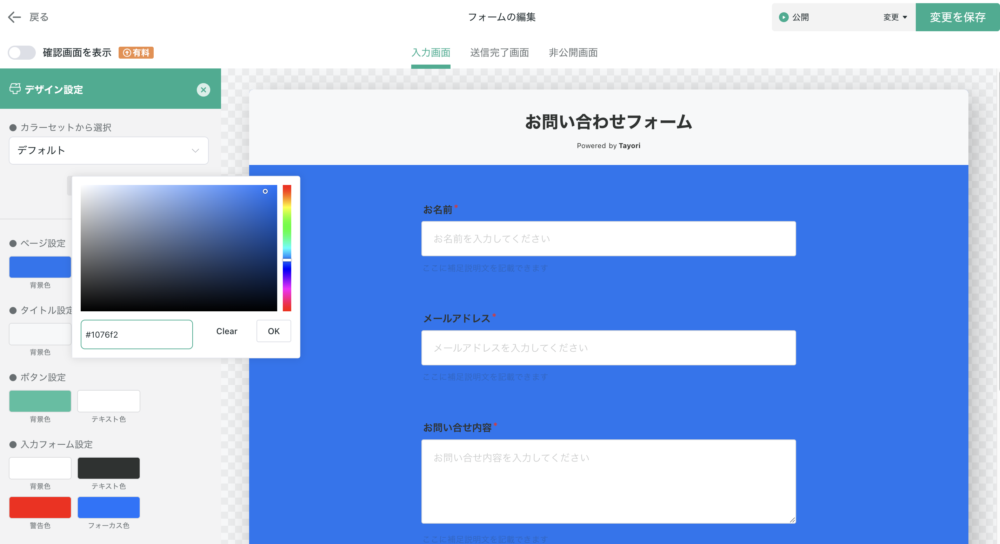Screen dimensions: 1000x544
Task: Open the 変更 status dropdown
Action: click(894, 17)
